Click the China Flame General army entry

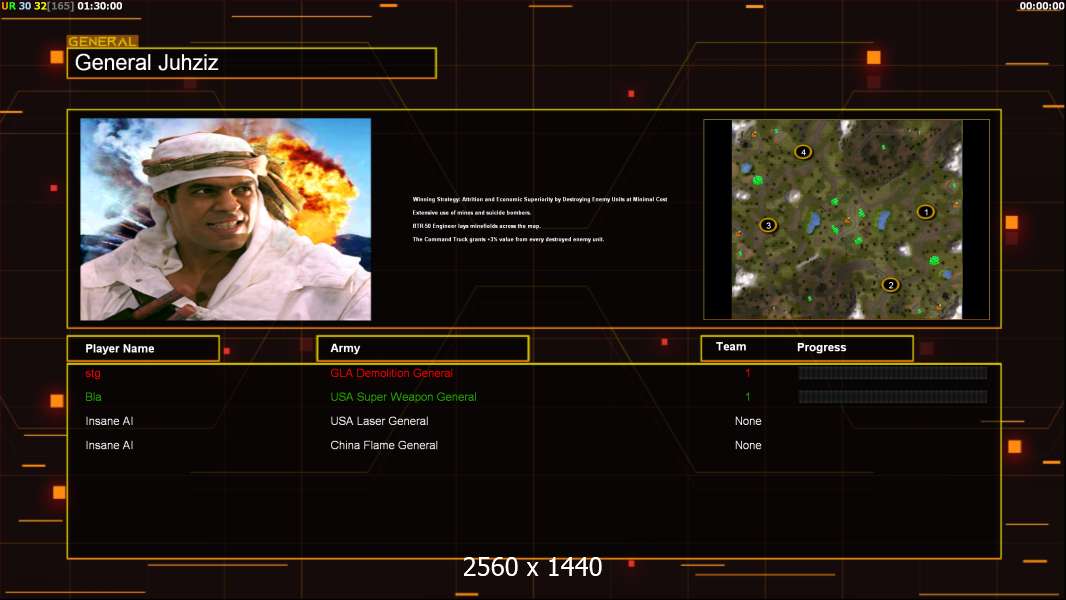tap(384, 446)
